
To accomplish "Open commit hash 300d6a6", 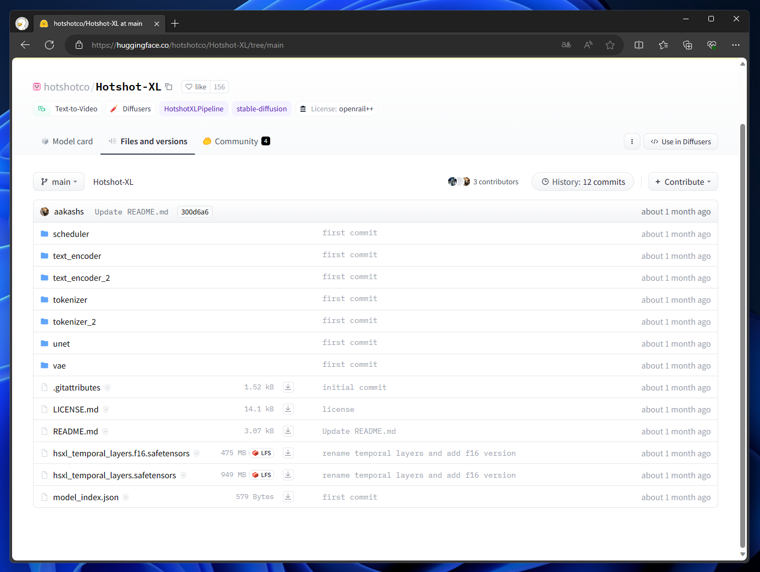I will pos(194,212).
